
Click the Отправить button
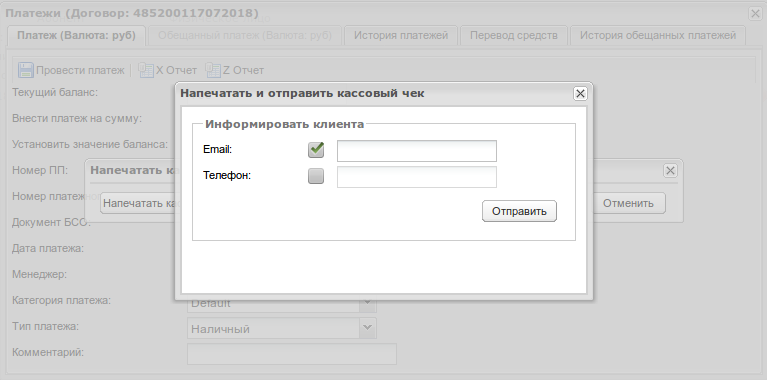click(x=519, y=211)
